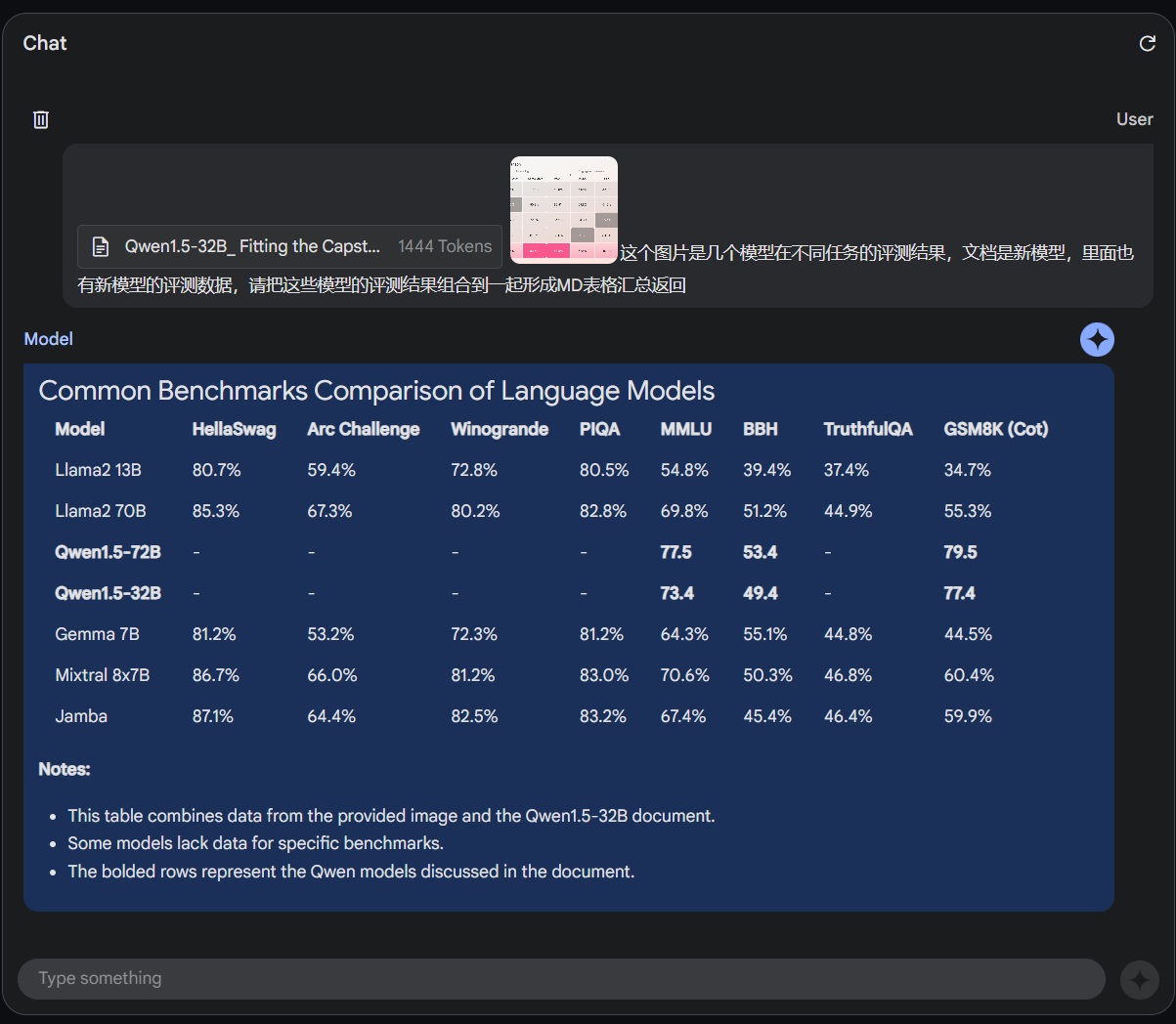Click the '72.8%' Winogrande value

click(x=474, y=470)
